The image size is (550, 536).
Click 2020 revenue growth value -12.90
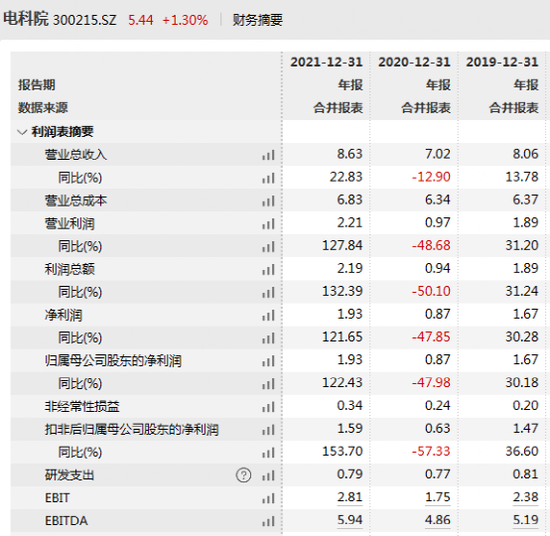[431, 177]
